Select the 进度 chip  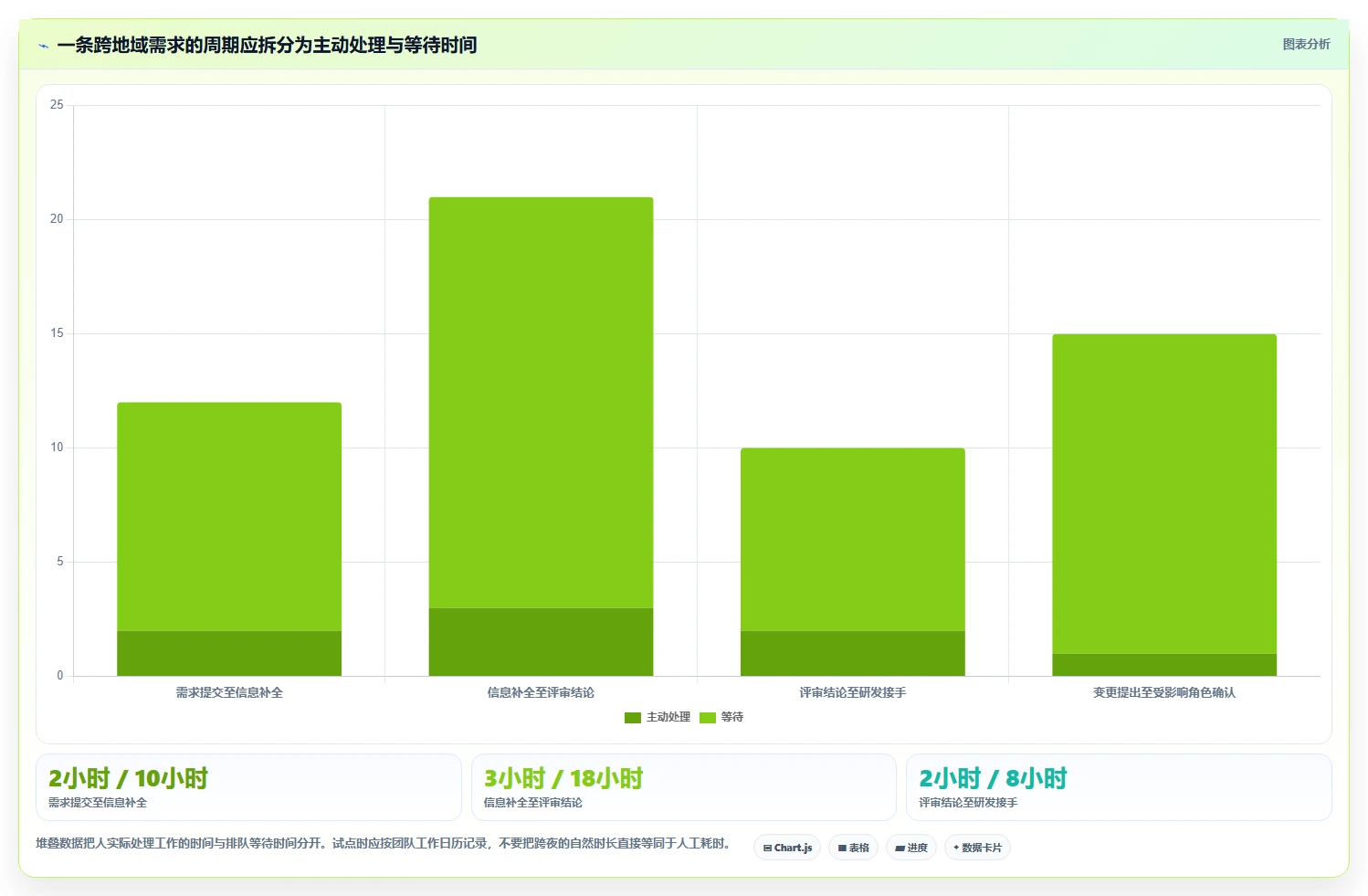910,848
